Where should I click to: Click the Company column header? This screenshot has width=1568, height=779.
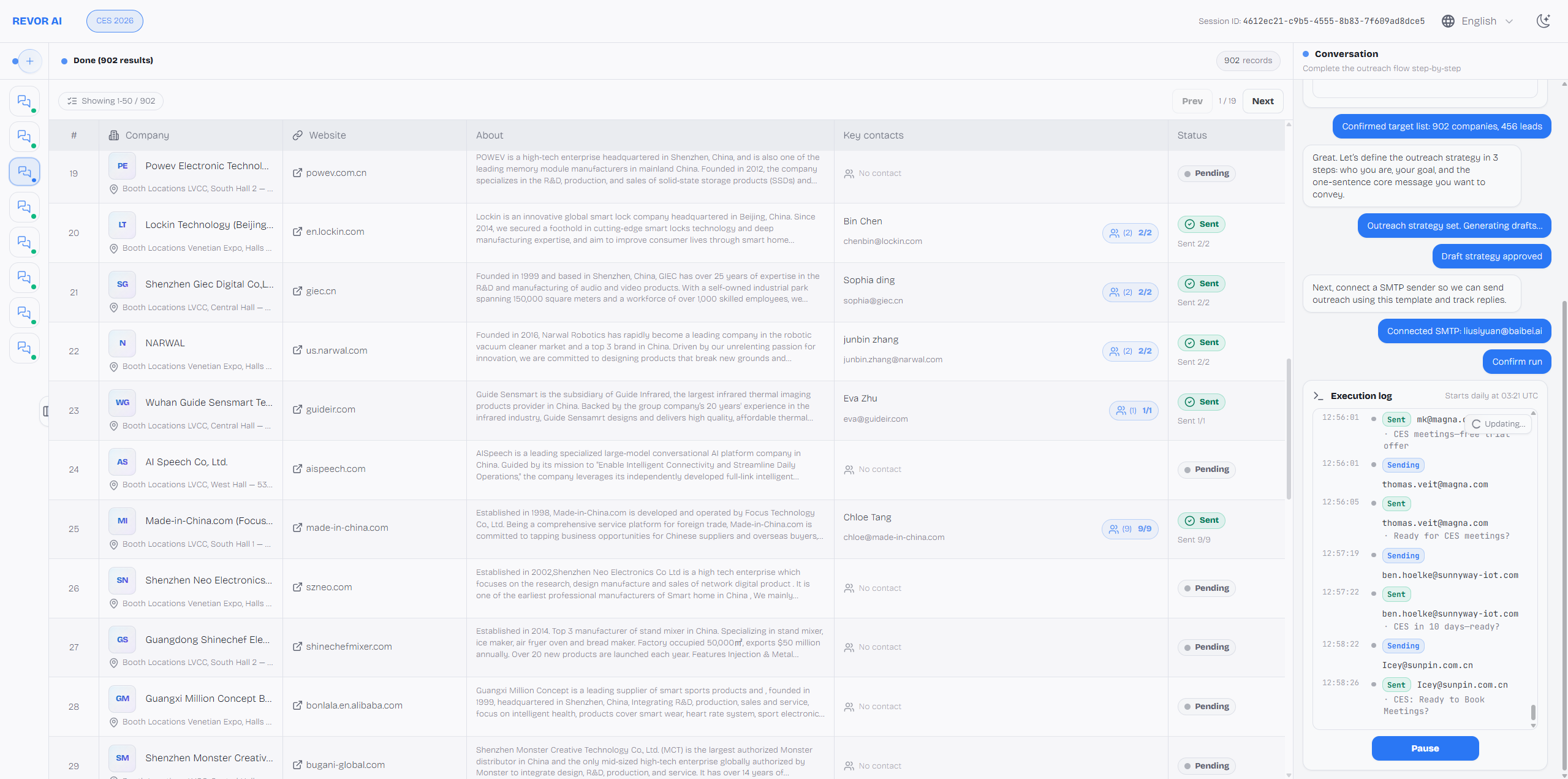pos(147,135)
